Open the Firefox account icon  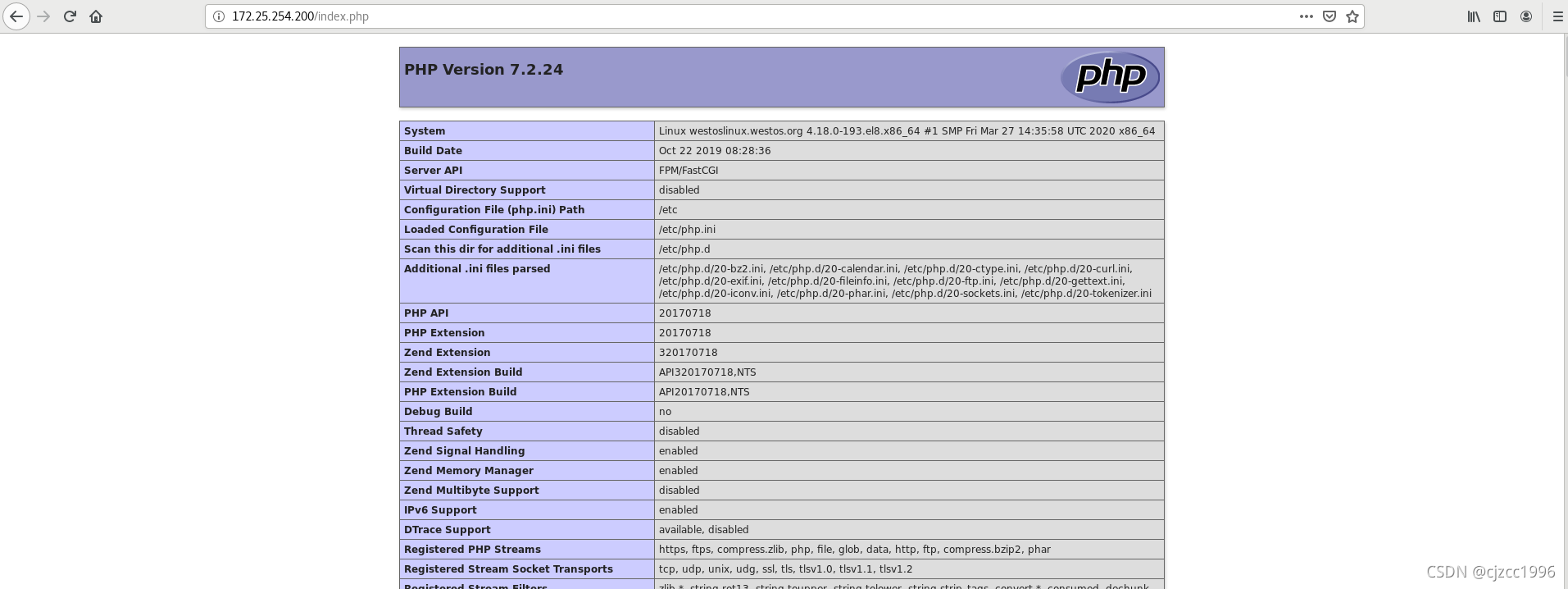click(1526, 16)
